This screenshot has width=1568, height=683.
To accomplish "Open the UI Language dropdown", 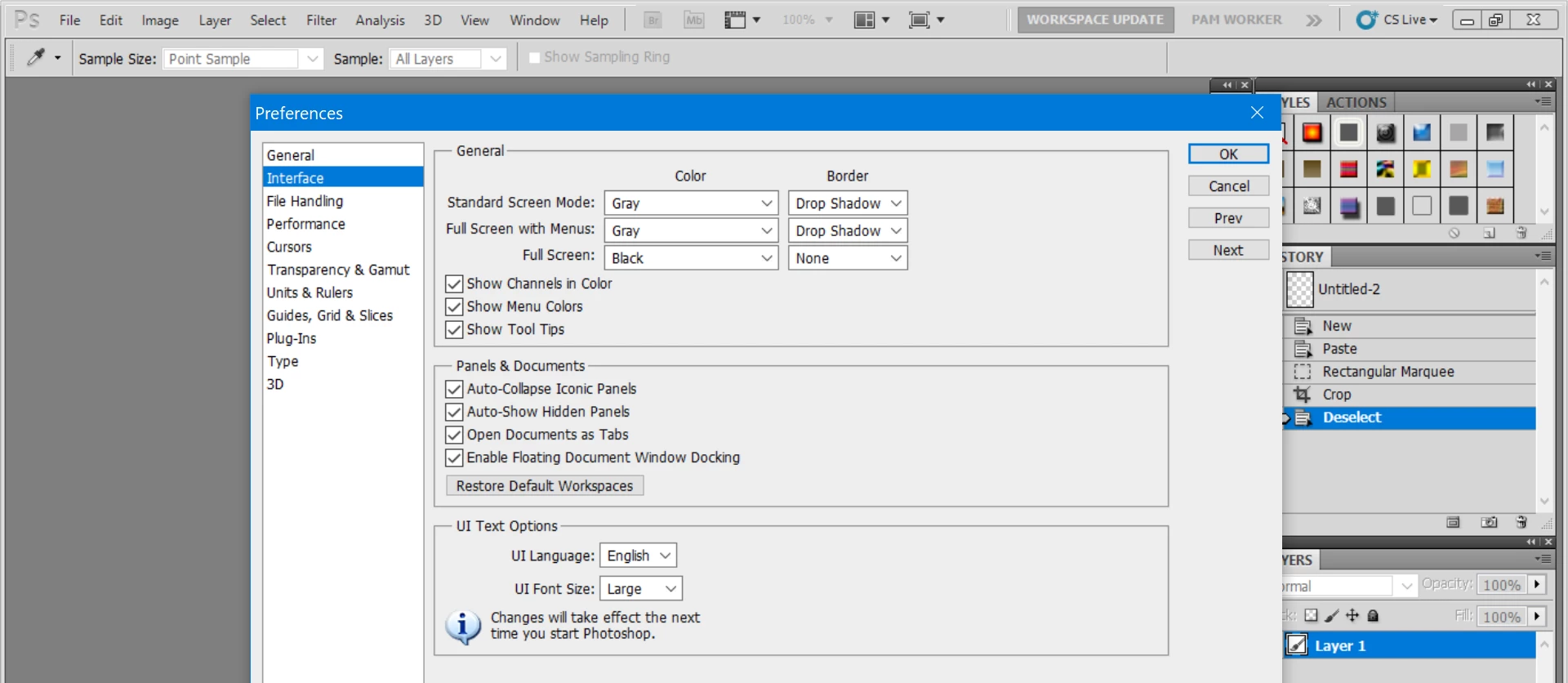I will [638, 556].
